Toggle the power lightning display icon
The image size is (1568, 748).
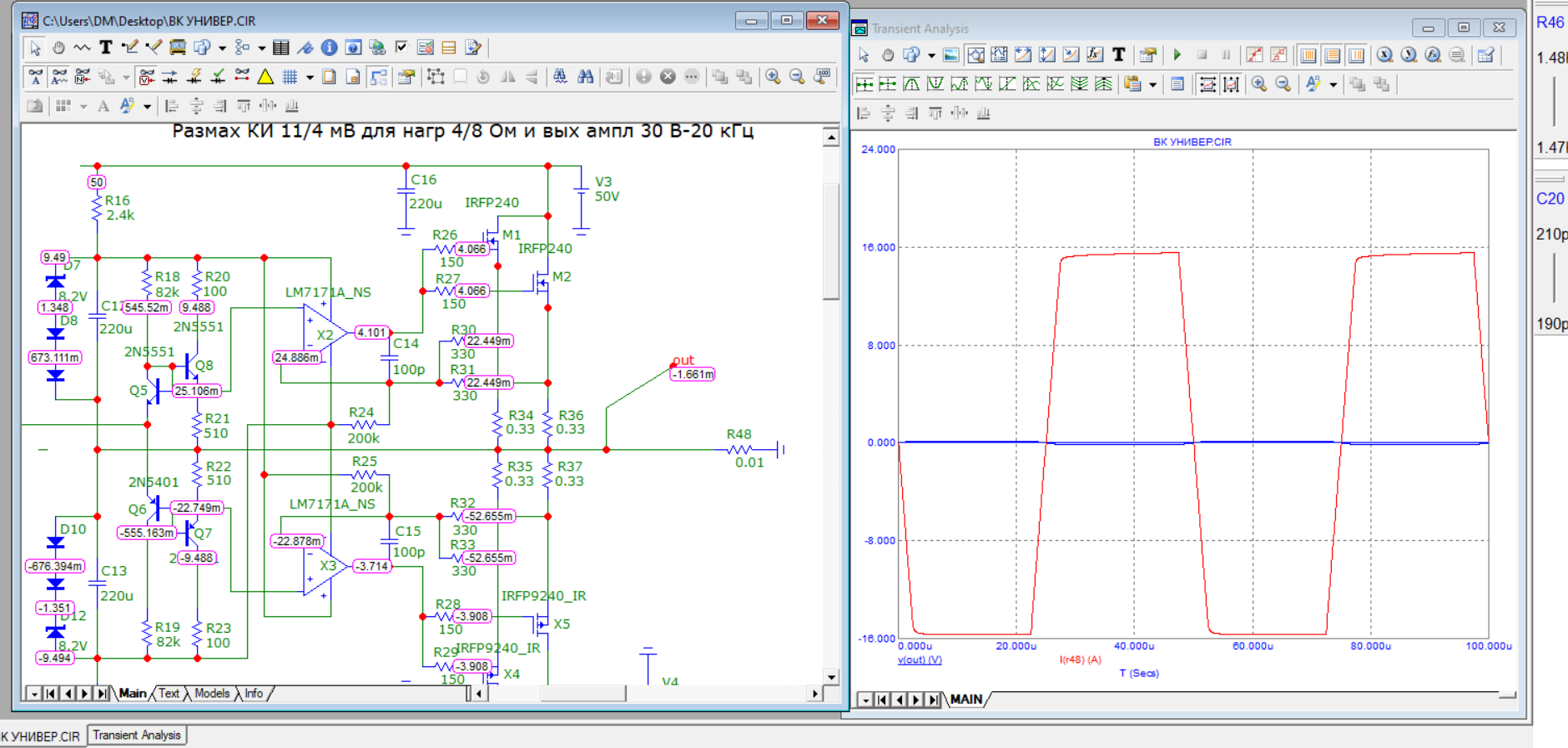(x=194, y=77)
